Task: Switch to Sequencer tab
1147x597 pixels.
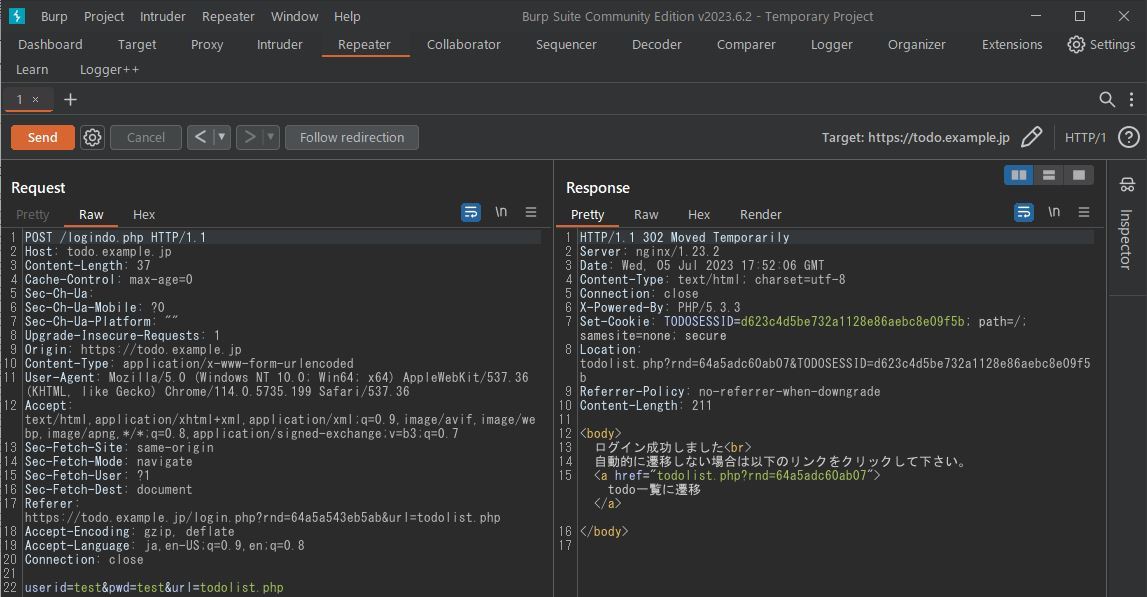Action: click(566, 45)
